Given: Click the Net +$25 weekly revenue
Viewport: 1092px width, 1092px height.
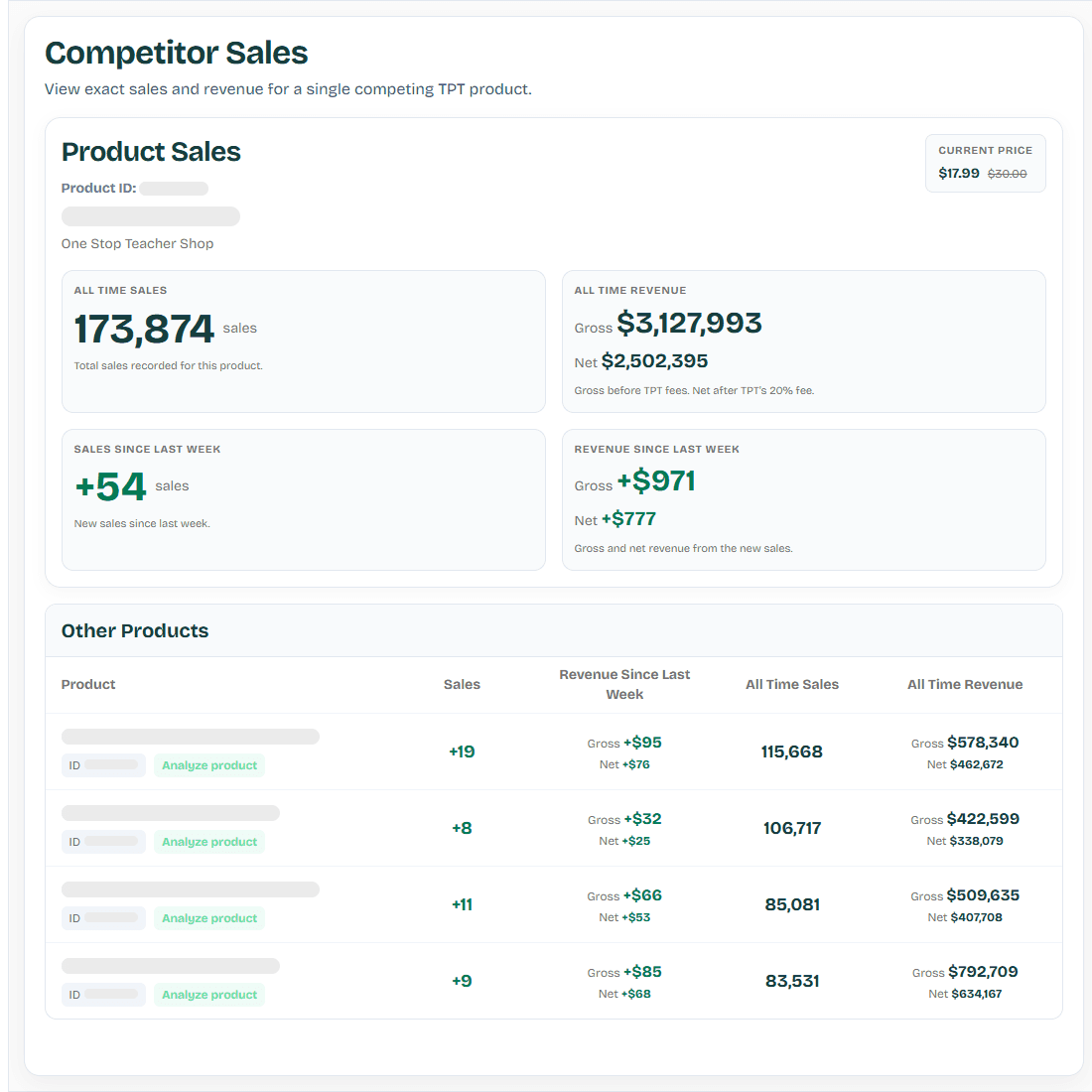Looking at the screenshot, I should pos(624,841).
